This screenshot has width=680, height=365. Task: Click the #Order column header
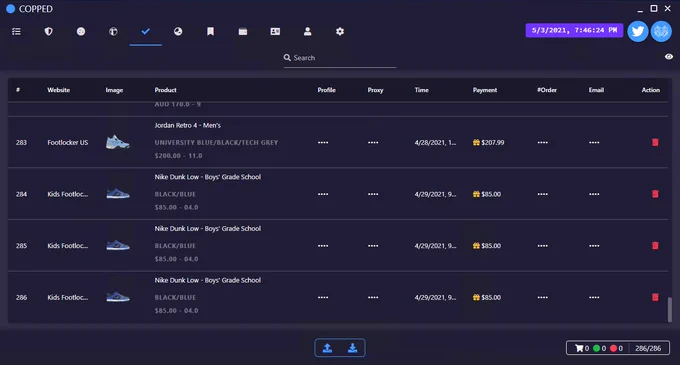(x=547, y=90)
